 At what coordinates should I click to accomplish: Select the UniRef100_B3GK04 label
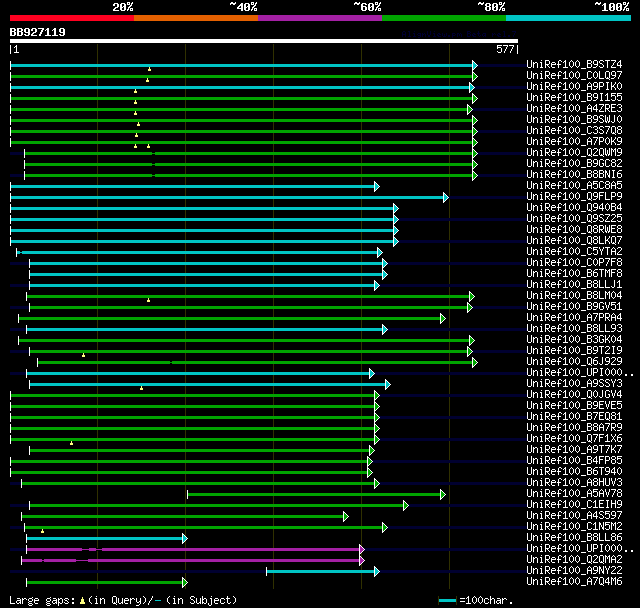[x=574, y=340]
